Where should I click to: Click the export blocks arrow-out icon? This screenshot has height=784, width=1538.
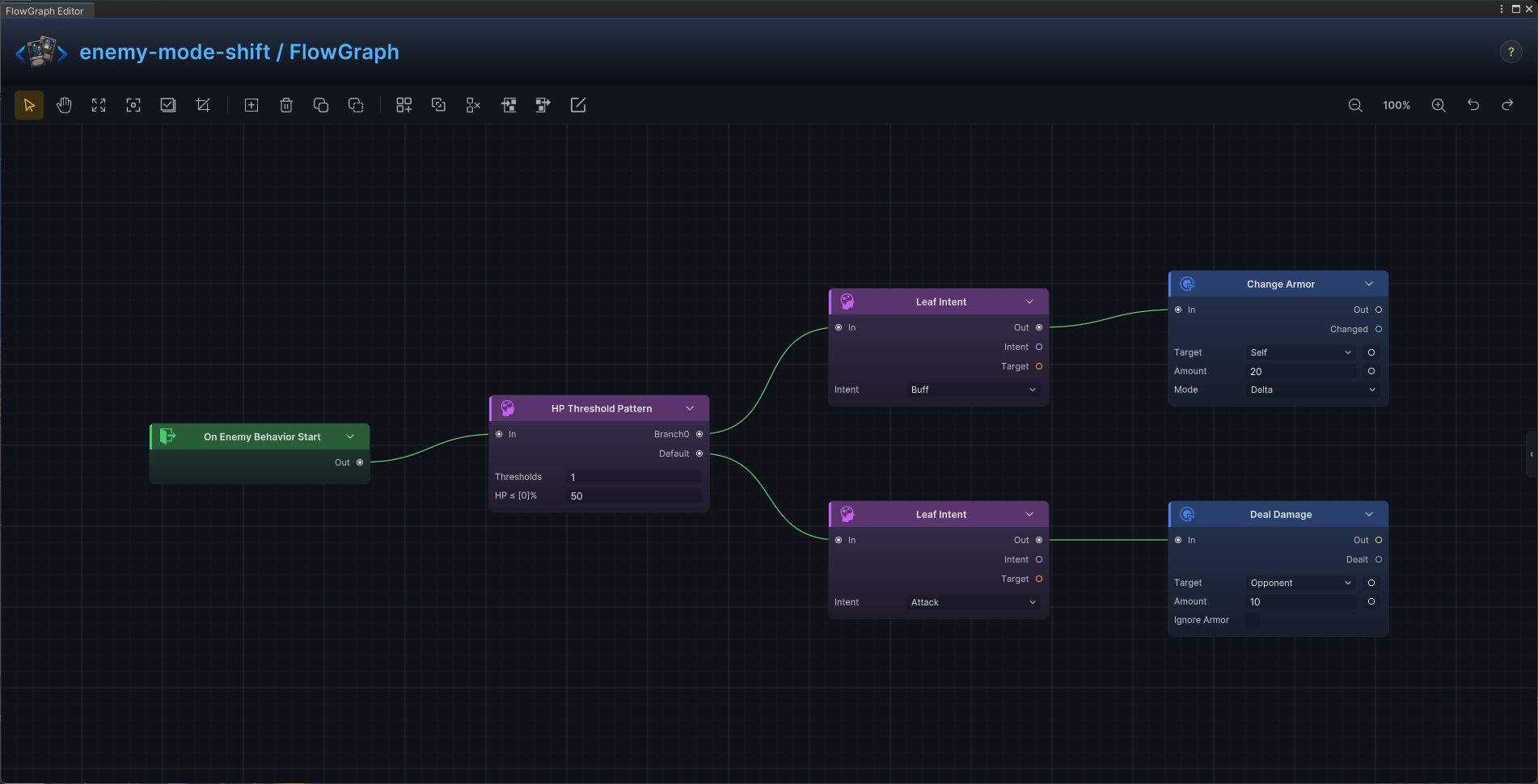click(x=543, y=105)
